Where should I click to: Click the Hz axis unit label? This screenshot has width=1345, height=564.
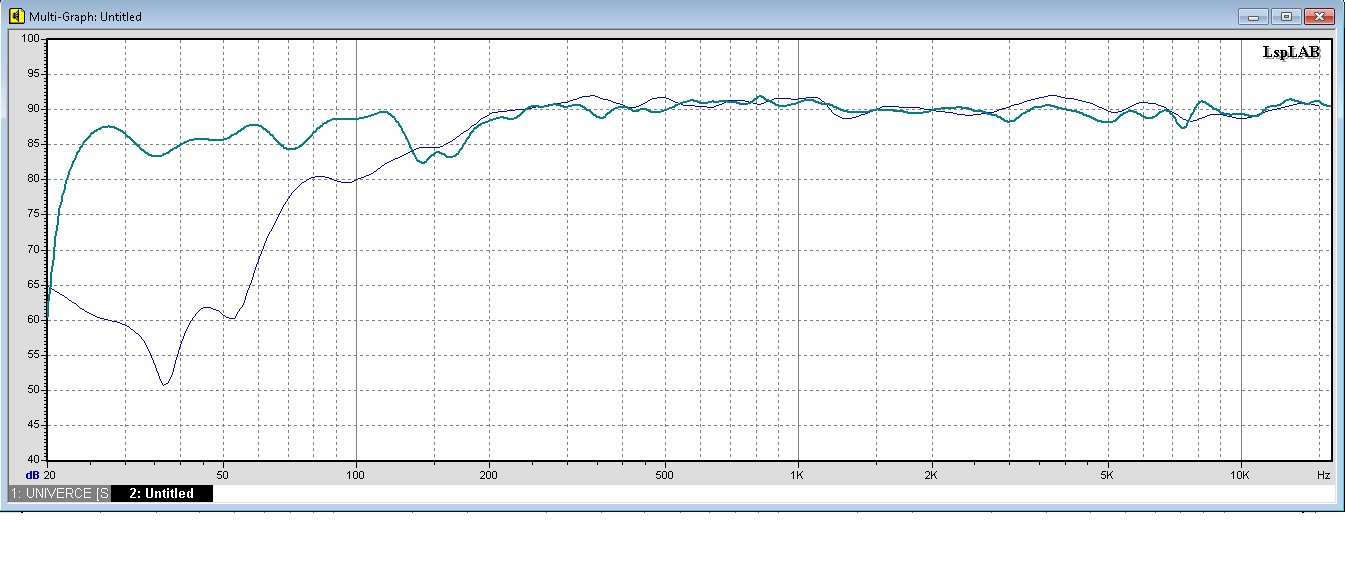point(1323,474)
